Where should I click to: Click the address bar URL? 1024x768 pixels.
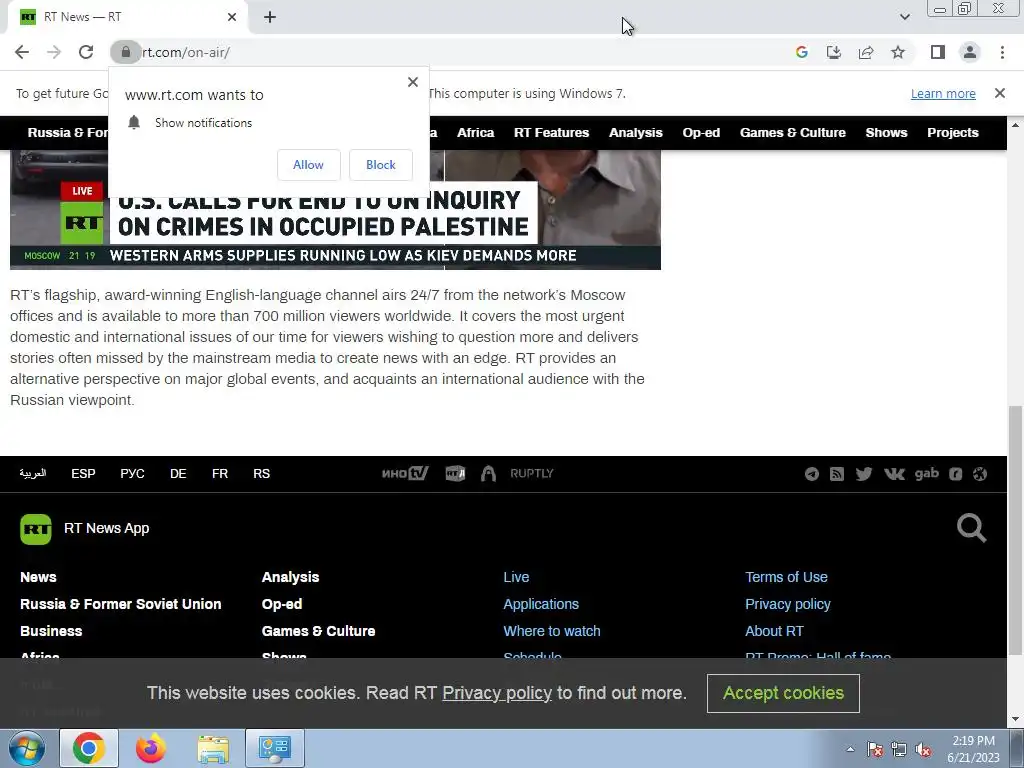tap(186, 52)
